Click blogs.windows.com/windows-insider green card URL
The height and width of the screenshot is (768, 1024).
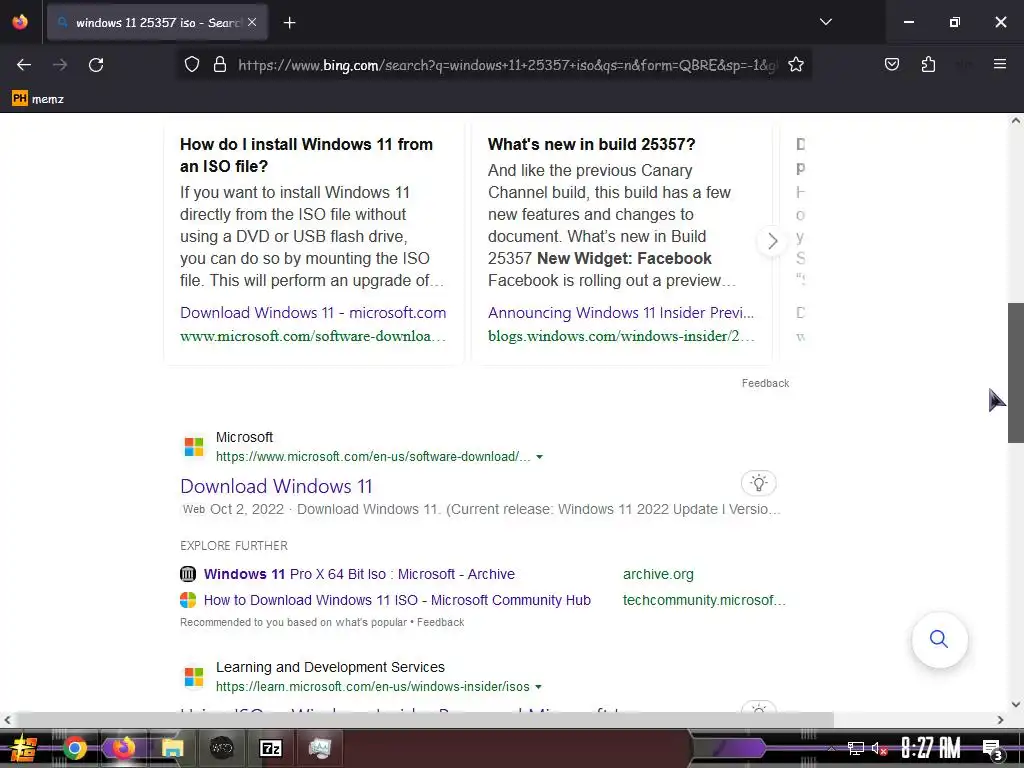tap(621, 336)
